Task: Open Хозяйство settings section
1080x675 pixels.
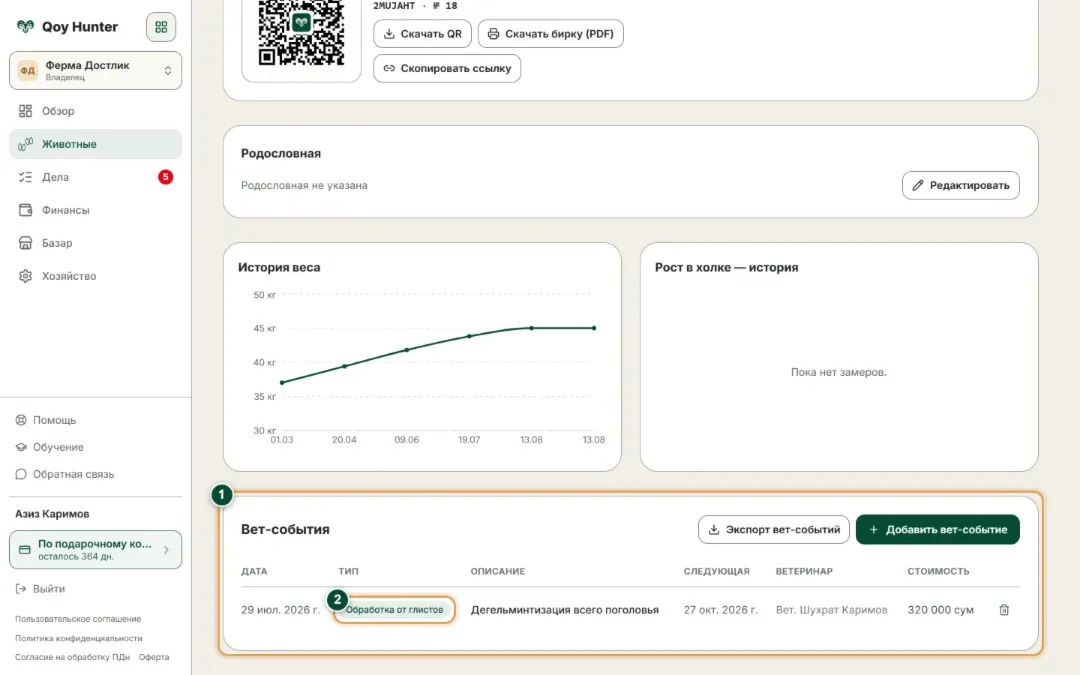Action: [x=96, y=276]
